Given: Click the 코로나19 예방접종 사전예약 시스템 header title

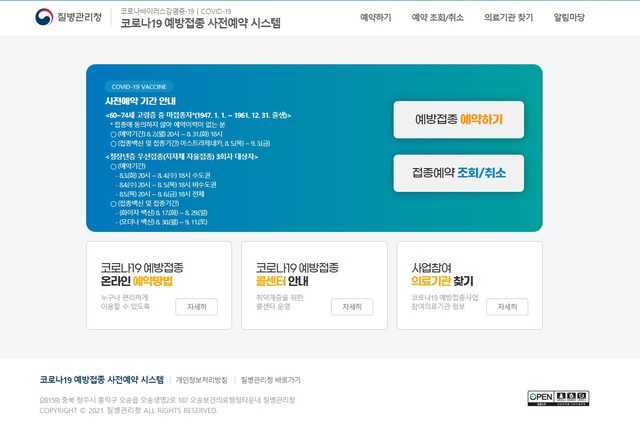Looking at the screenshot, I should pyautogui.click(x=200, y=23).
